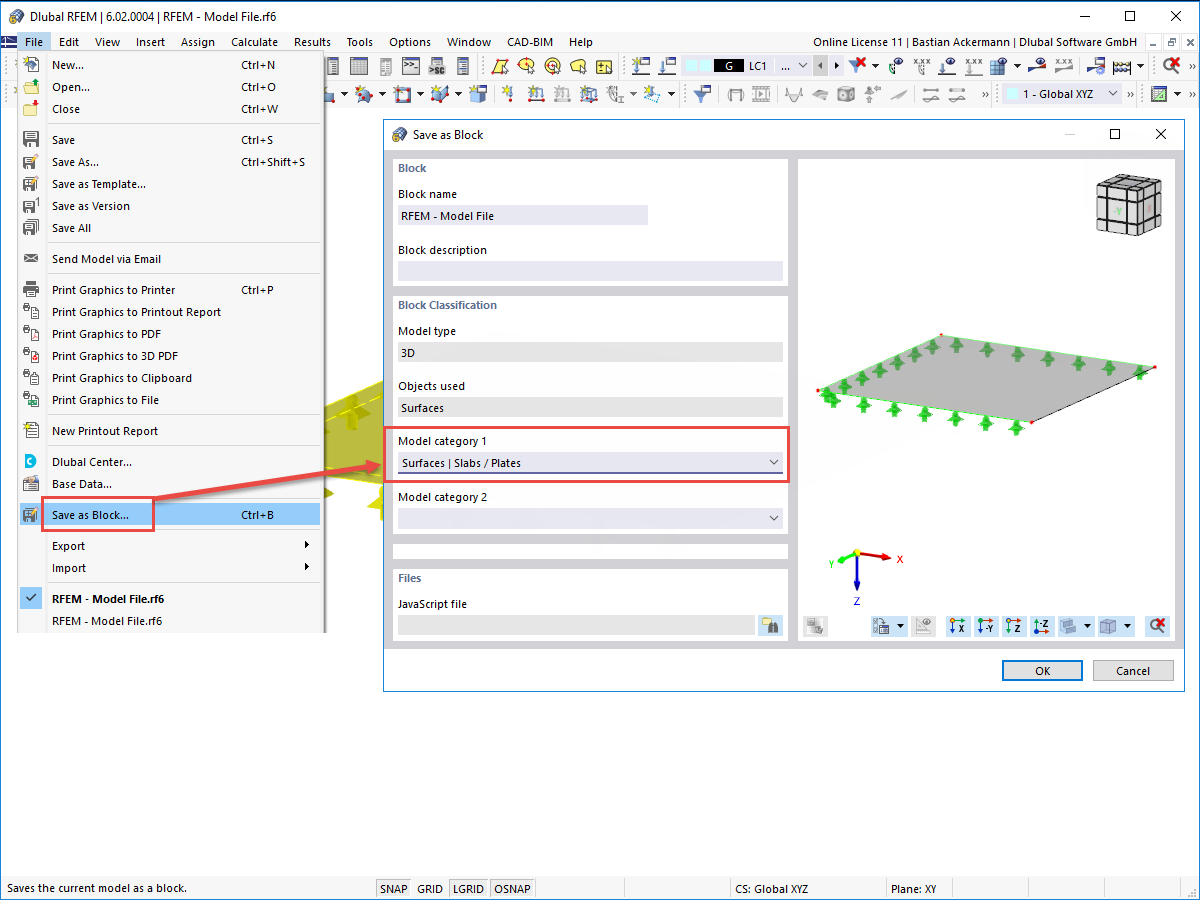Screen dimensions: 1200x900
Task: Open the Model category 1 dropdown
Action: click(772, 463)
